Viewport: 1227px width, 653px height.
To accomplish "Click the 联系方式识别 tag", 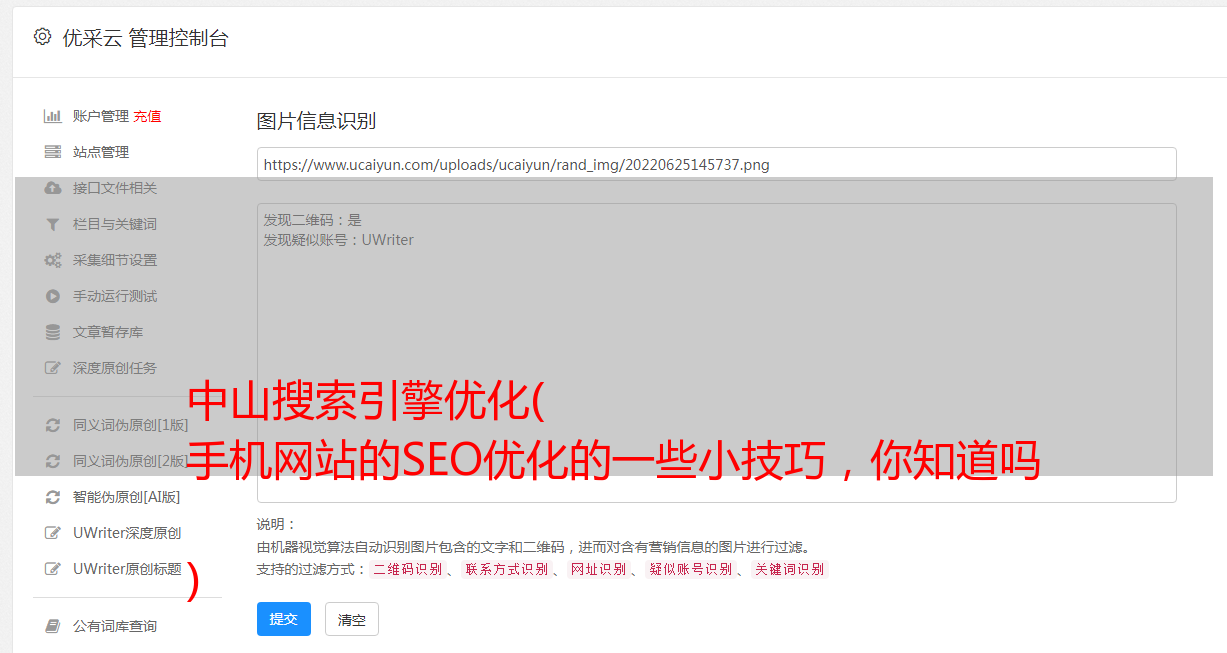I will coord(506,570).
